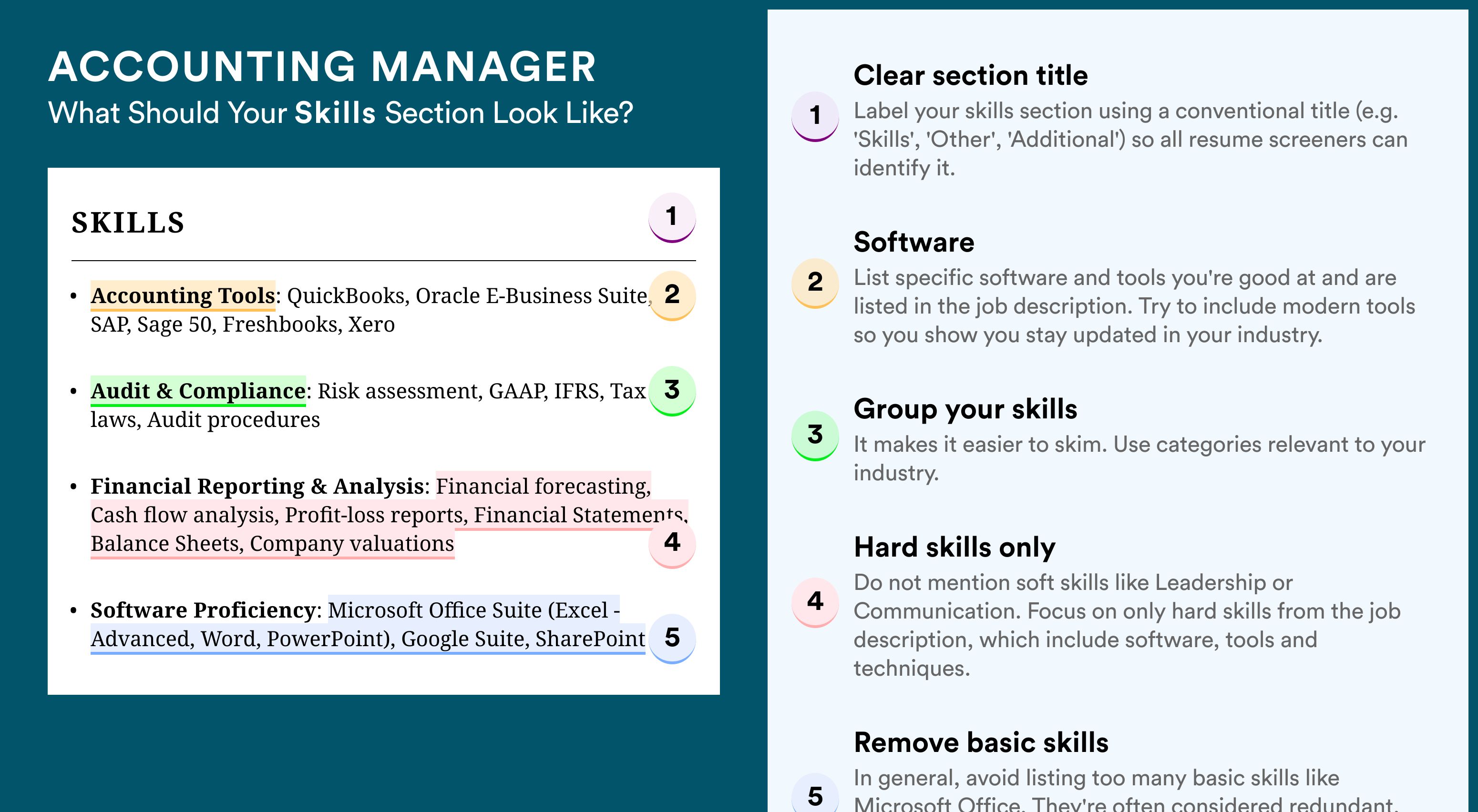This screenshot has width=1478, height=812.
Task: Click the Financial Reporting & Analysis label
Action: click(x=257, y=486)
